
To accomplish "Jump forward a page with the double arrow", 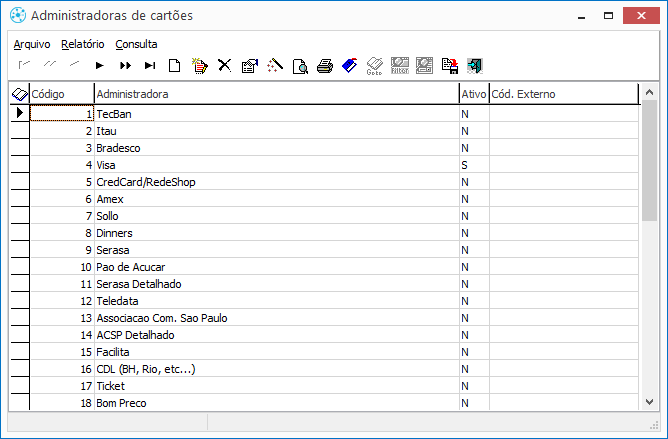I will 125,65.
